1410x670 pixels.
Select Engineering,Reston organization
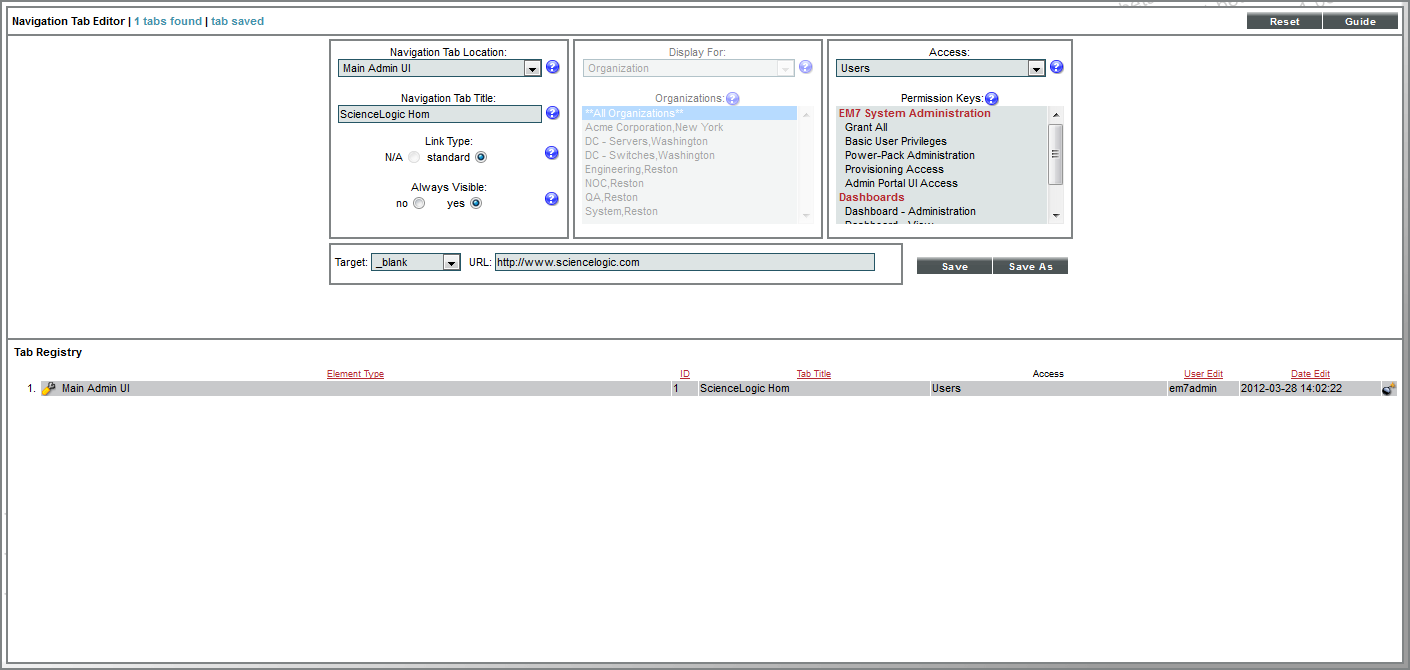631,169
